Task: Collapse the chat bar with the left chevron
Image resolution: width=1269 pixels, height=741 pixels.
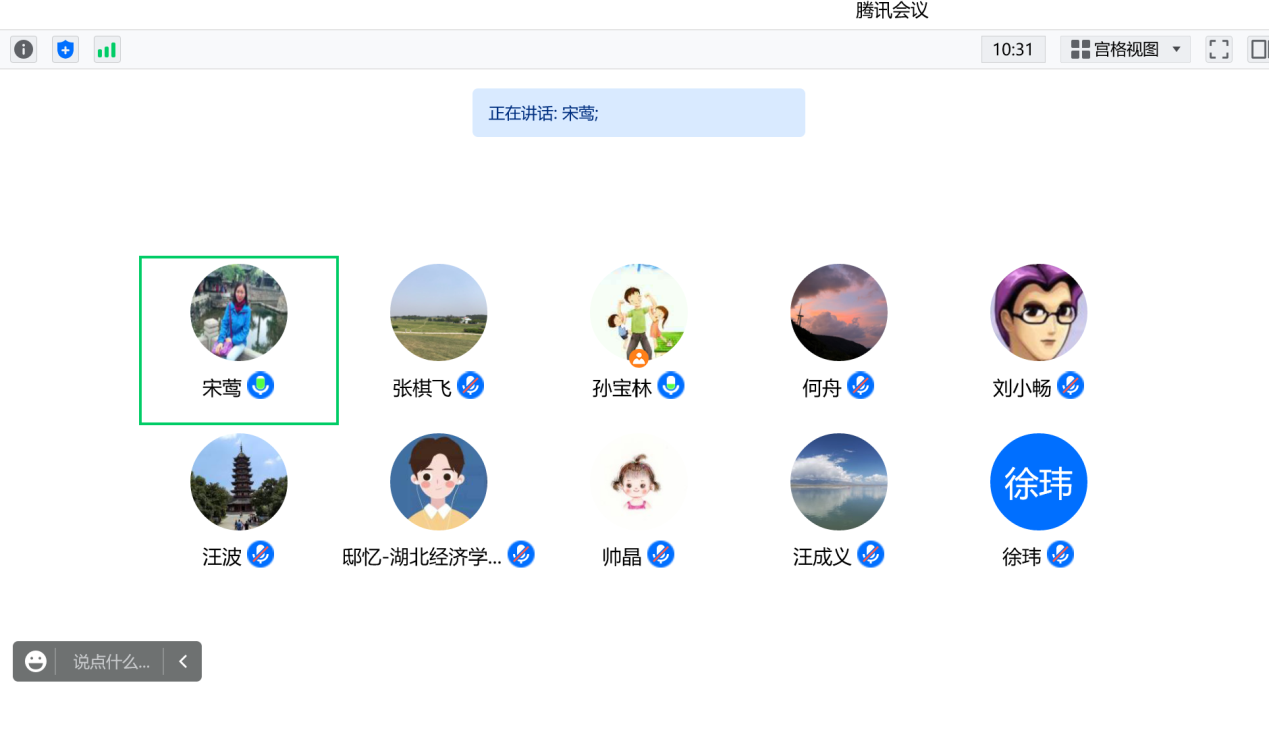Action: pos(183,661)
